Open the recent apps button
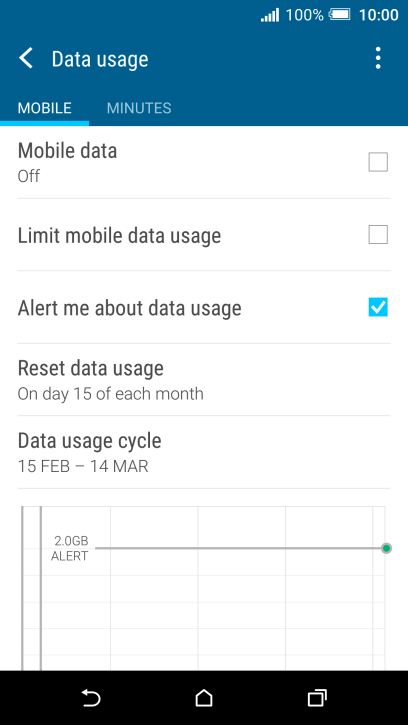Screen dimensions: 408x725 (317, 698)
